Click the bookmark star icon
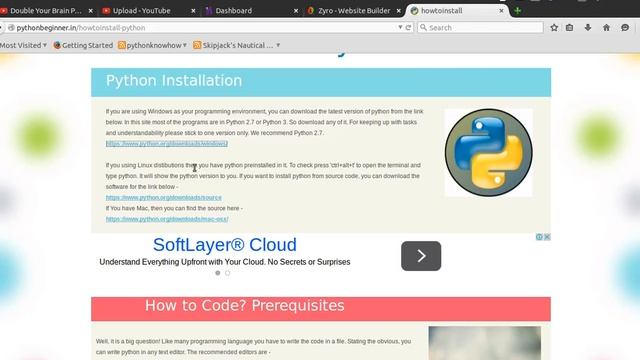The width and height of the screenshot is (640, 360). (554, 28)
